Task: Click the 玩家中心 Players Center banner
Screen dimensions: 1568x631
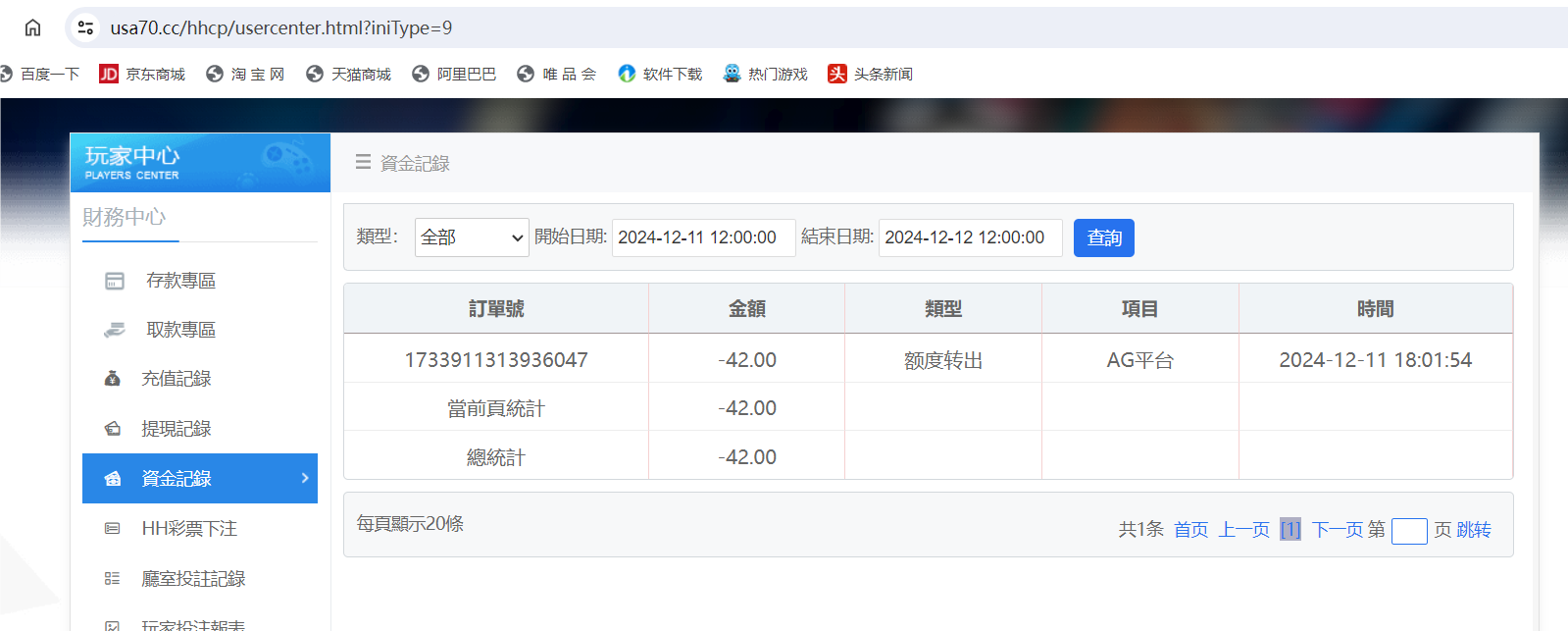Action: [200, 163]
